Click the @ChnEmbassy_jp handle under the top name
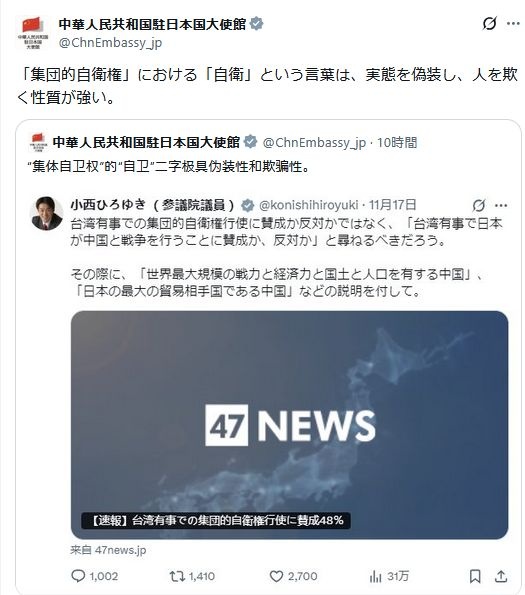525x595 pixels. coord(110,42)
